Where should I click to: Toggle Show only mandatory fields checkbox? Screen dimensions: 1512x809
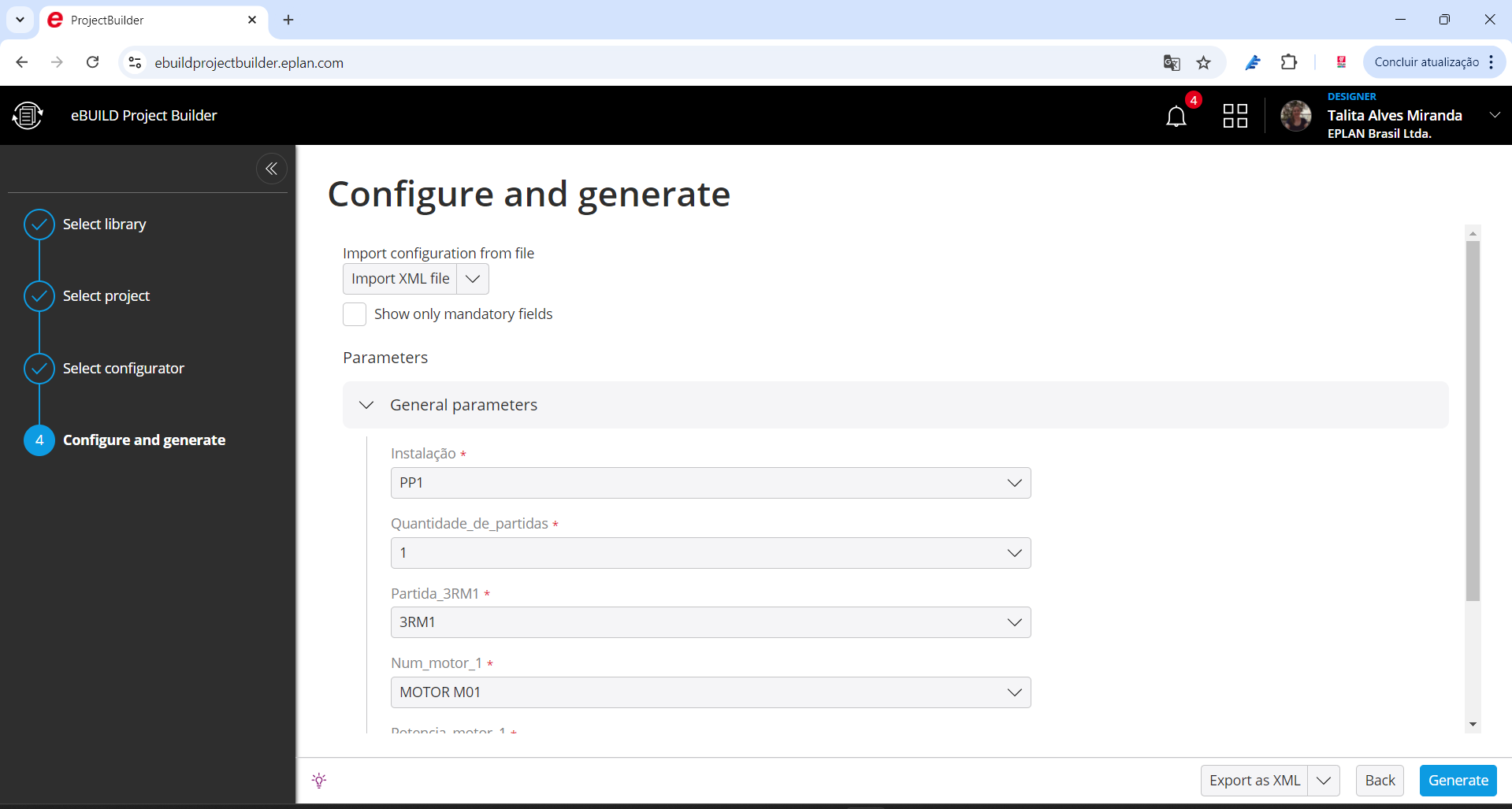pyautogui.click(x=355, y=314)
